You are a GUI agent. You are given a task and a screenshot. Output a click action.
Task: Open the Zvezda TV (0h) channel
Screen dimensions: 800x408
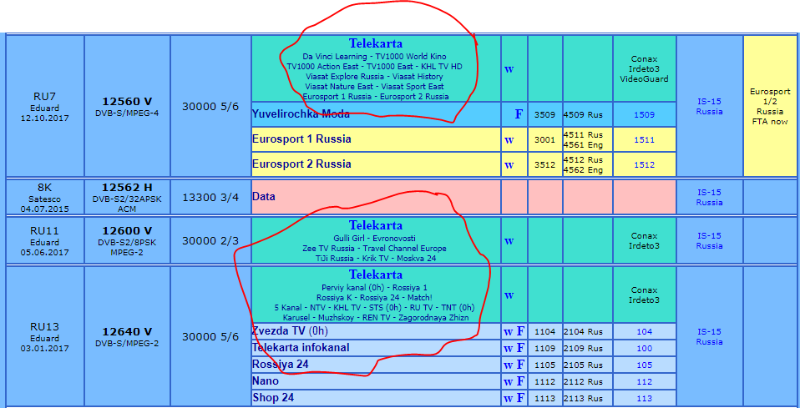290,332
